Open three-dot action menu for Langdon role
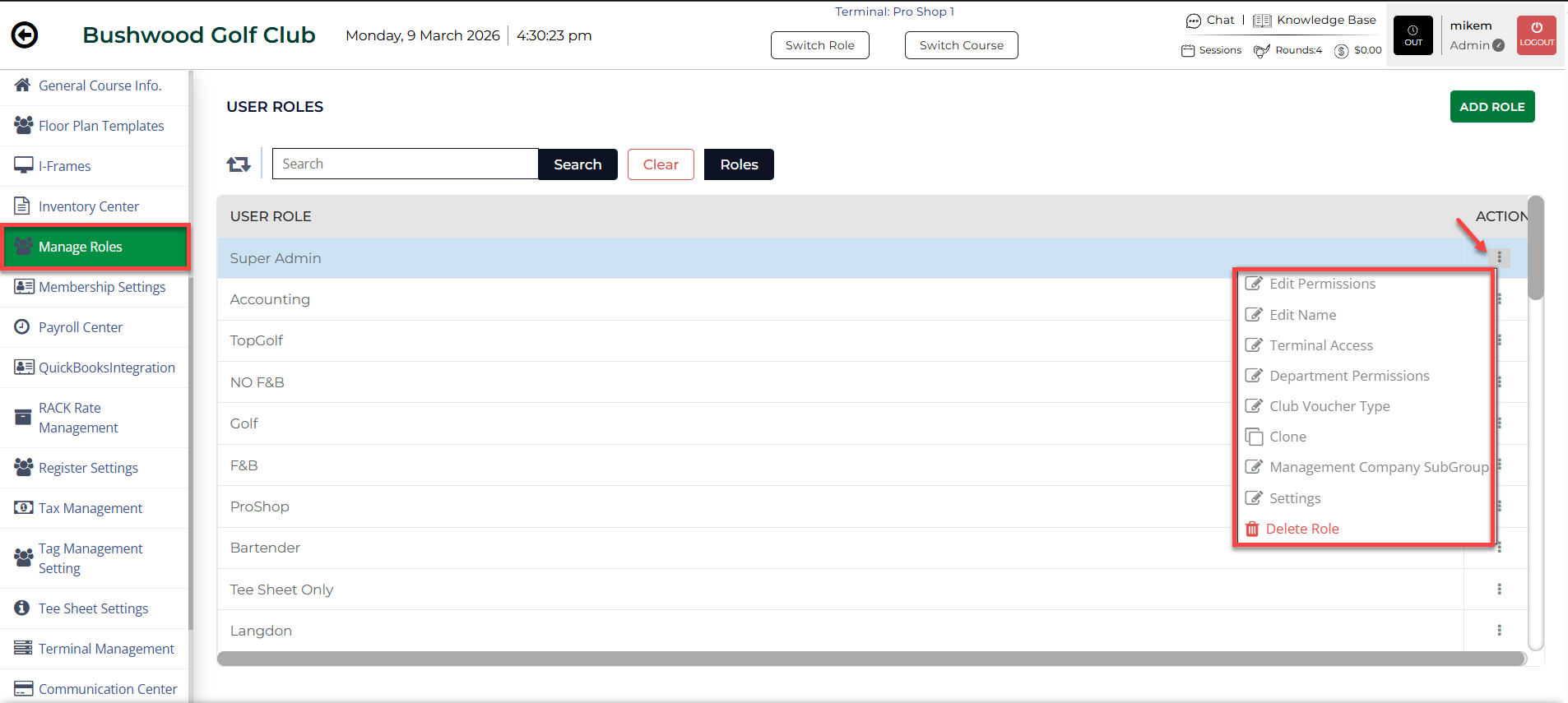Image resolution: width=1568 pixels, height=703 pixels. 1499,631
